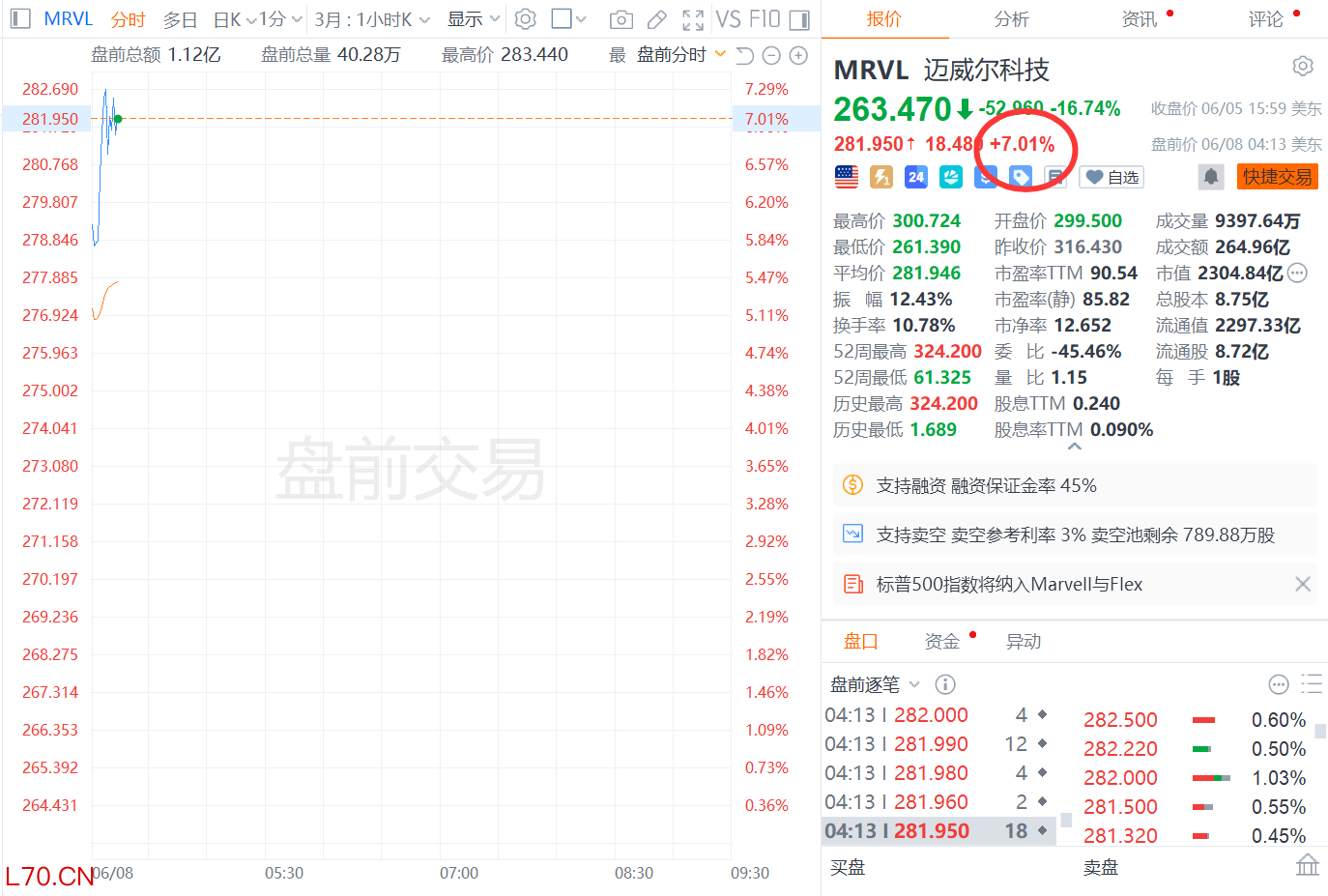Select the 异动 unusual activity tab
This screenshot has height=896, width=1328.
pos(1024,641)
